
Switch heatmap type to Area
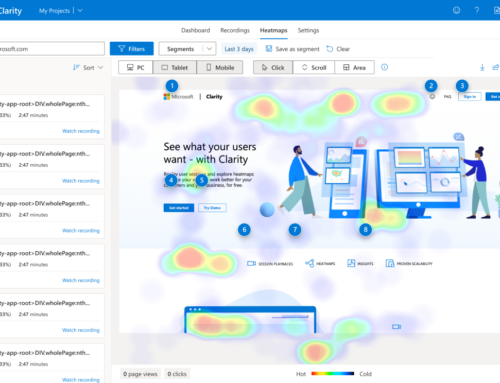click(x=354, y=67)
